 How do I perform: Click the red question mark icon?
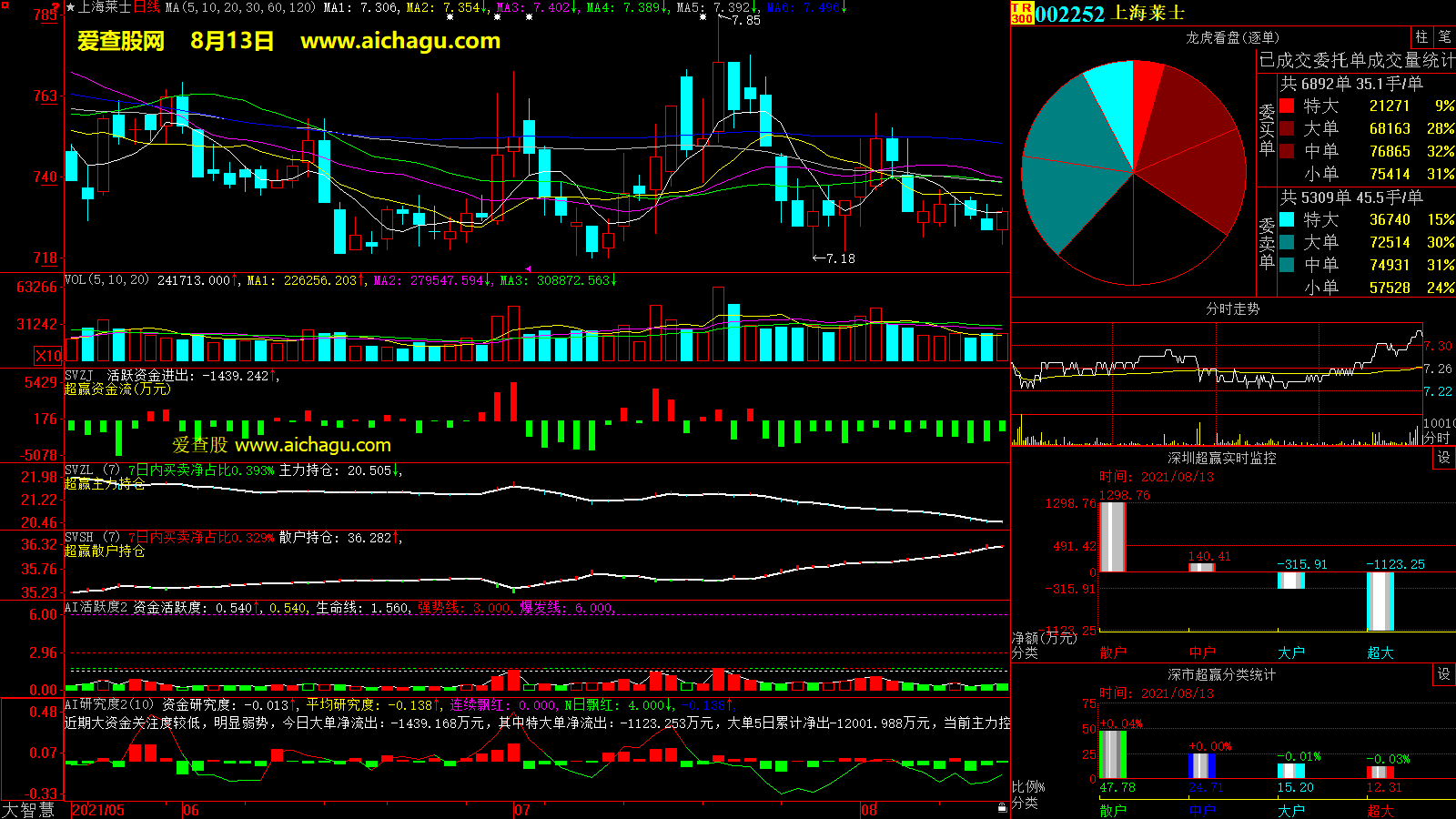click(x=56, y=7)
